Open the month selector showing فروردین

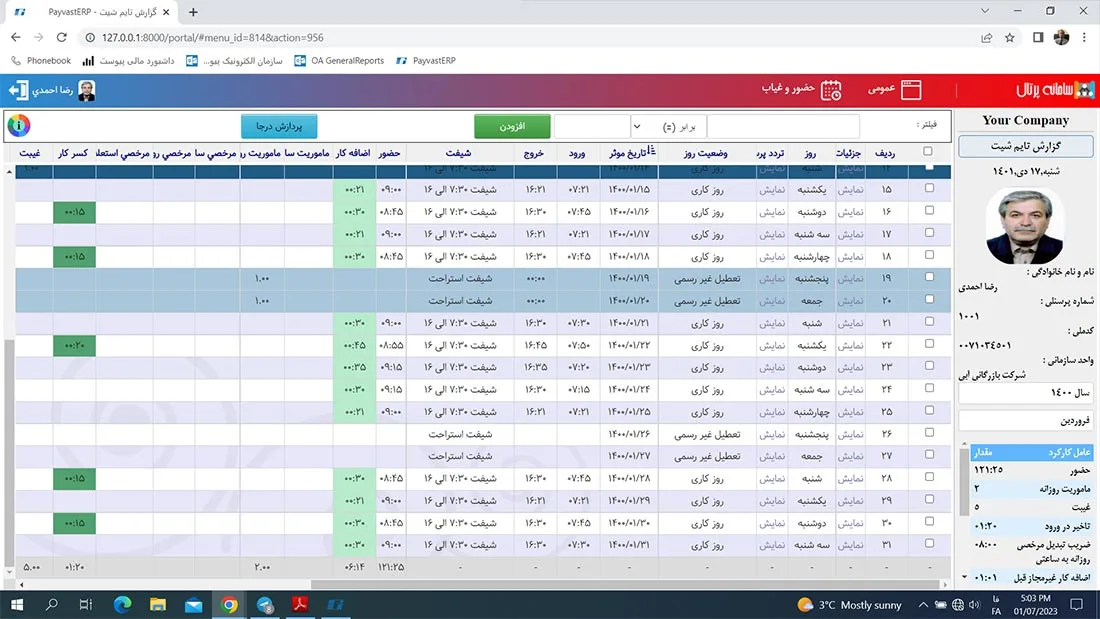click(1027, 420)
